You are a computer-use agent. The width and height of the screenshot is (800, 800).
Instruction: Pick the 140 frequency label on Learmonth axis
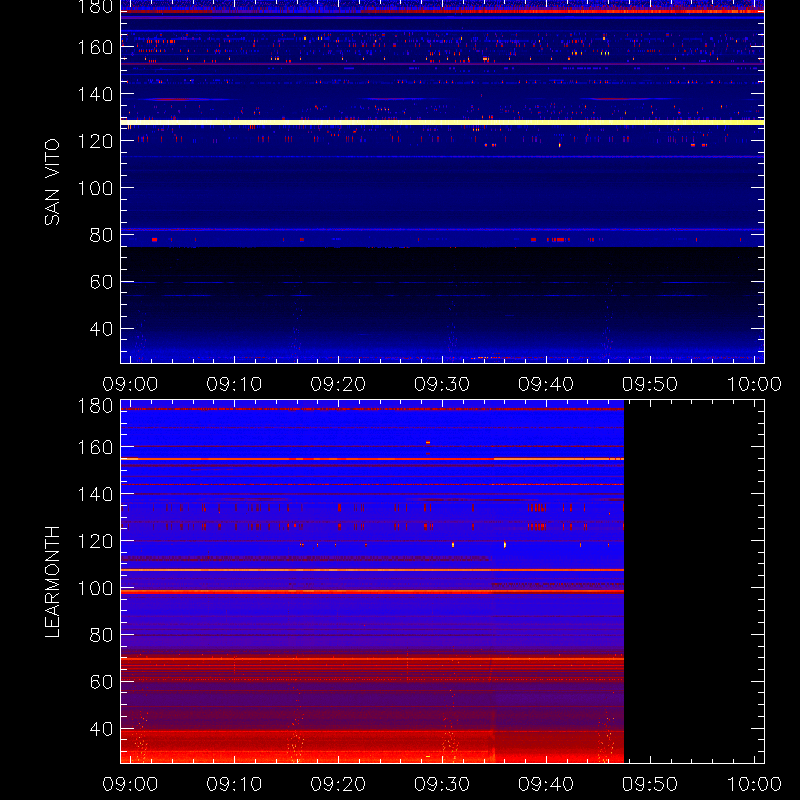pyautogui.click(x=95, y=494)
